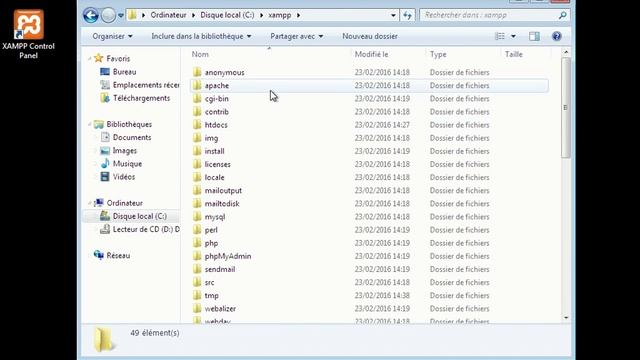Select 'Disque local (C:)' in navigation pane

(140, 216)
